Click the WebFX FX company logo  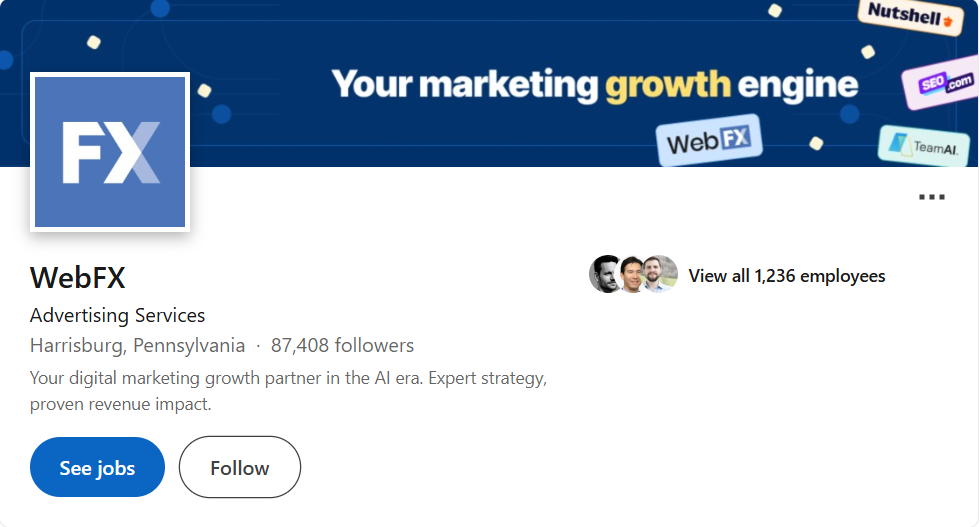(x=110, y=152)
